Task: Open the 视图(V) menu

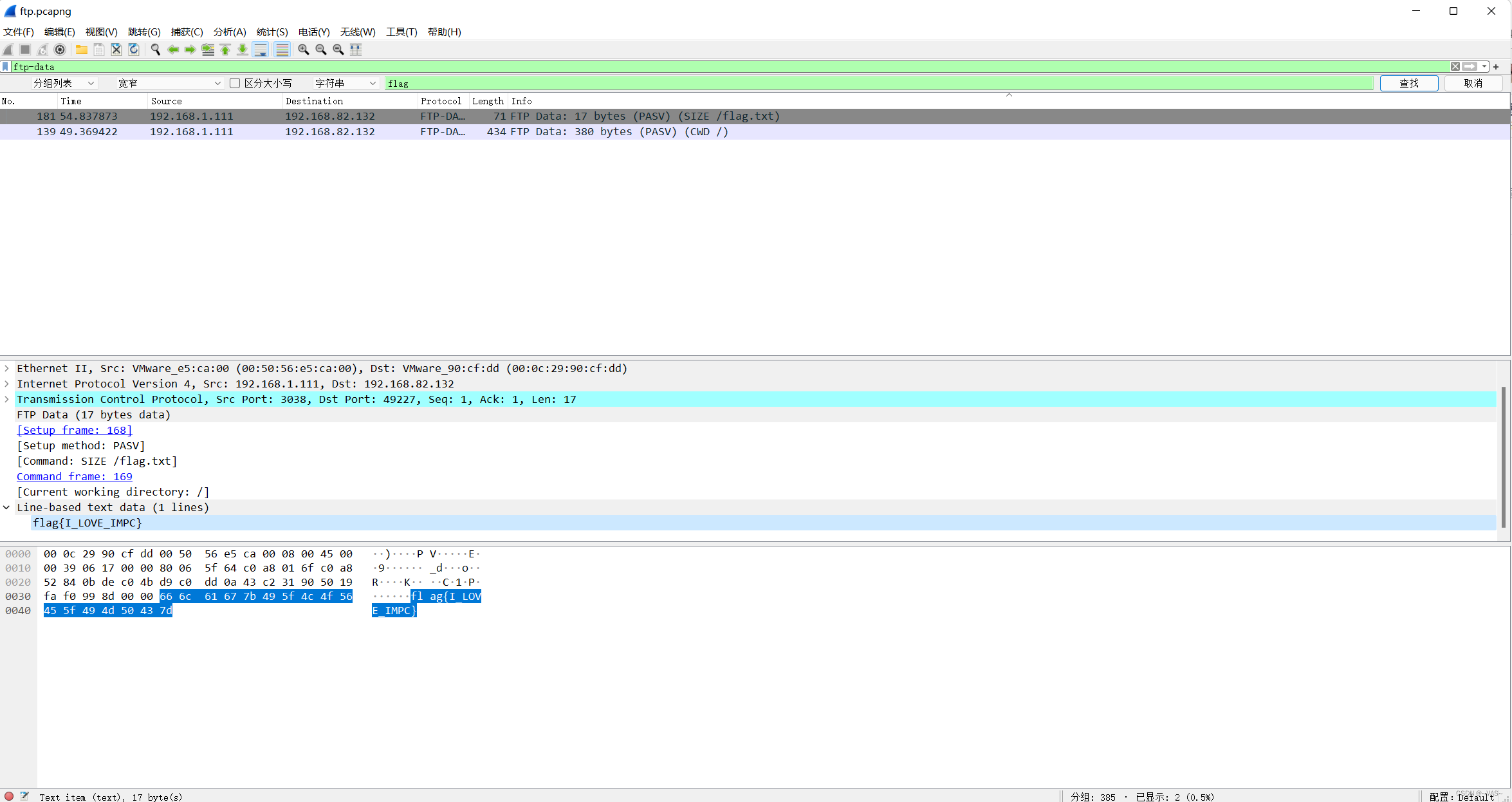Action: 102,32
